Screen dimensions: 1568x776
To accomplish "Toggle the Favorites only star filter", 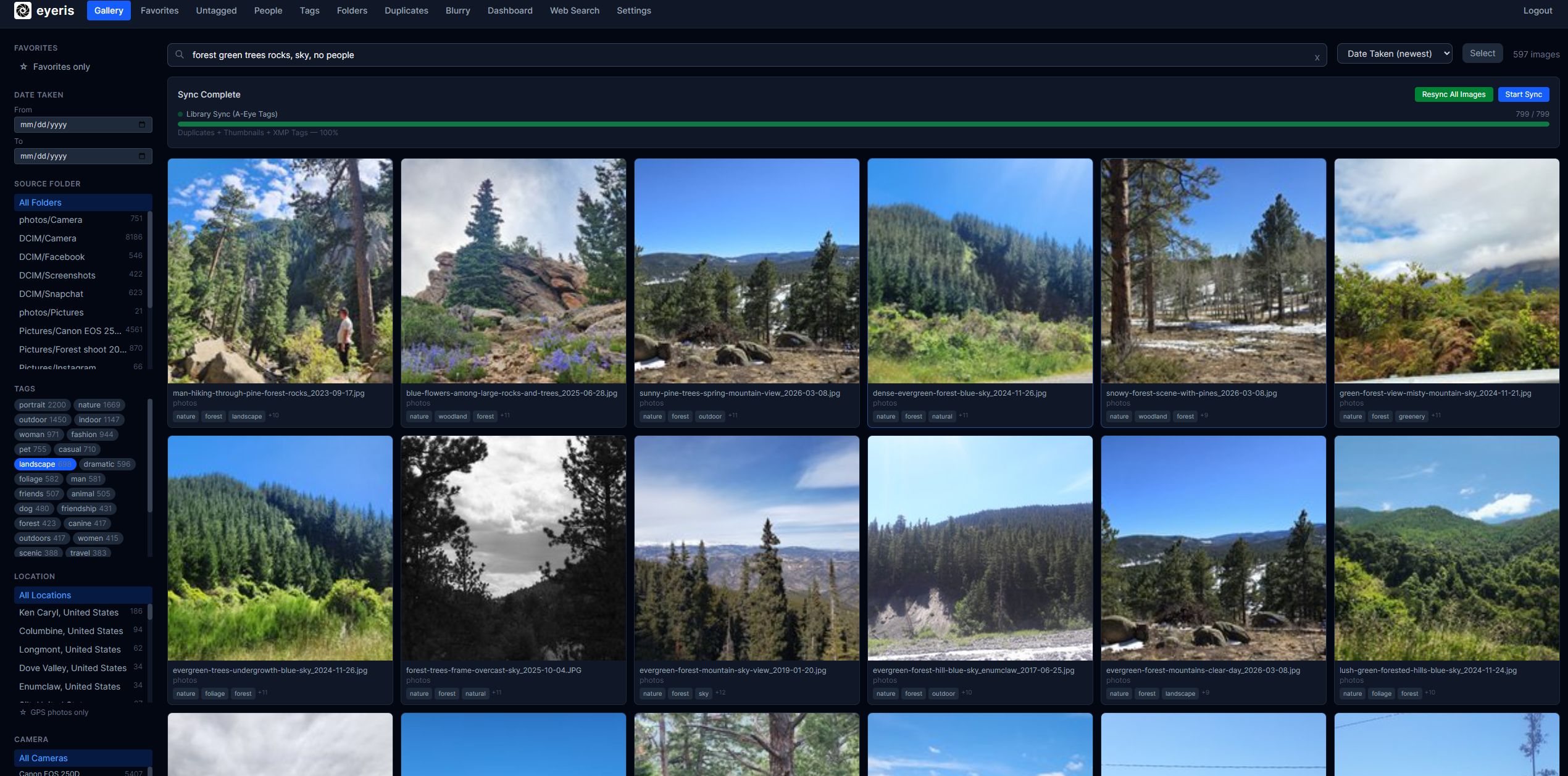I will 55,67.
